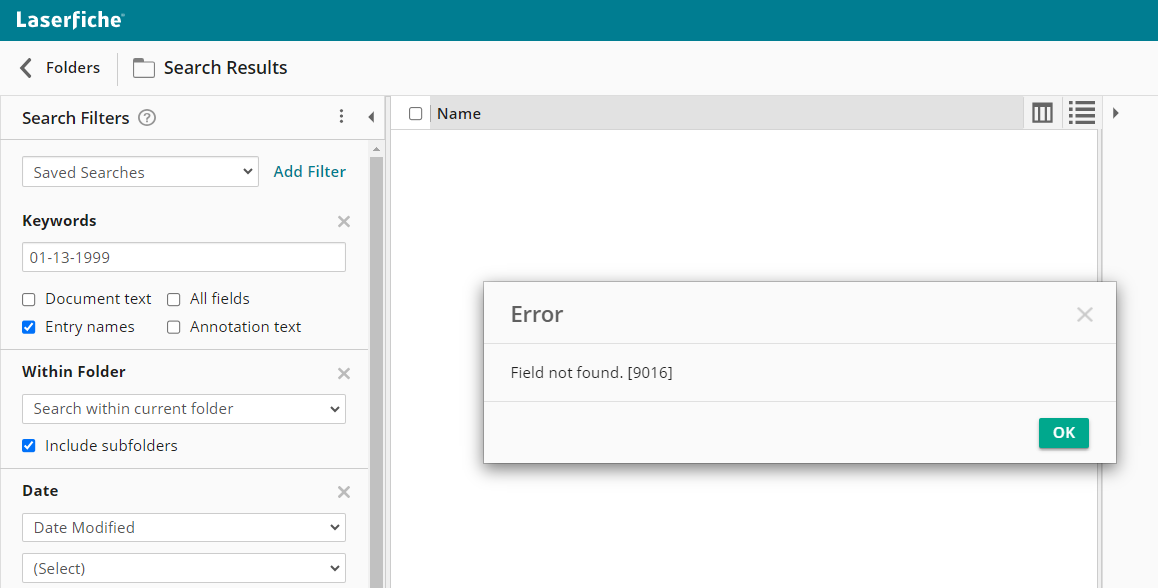1158x588 pixels.
Task: Enable the Document text checkbox
Action: (29, 299)
